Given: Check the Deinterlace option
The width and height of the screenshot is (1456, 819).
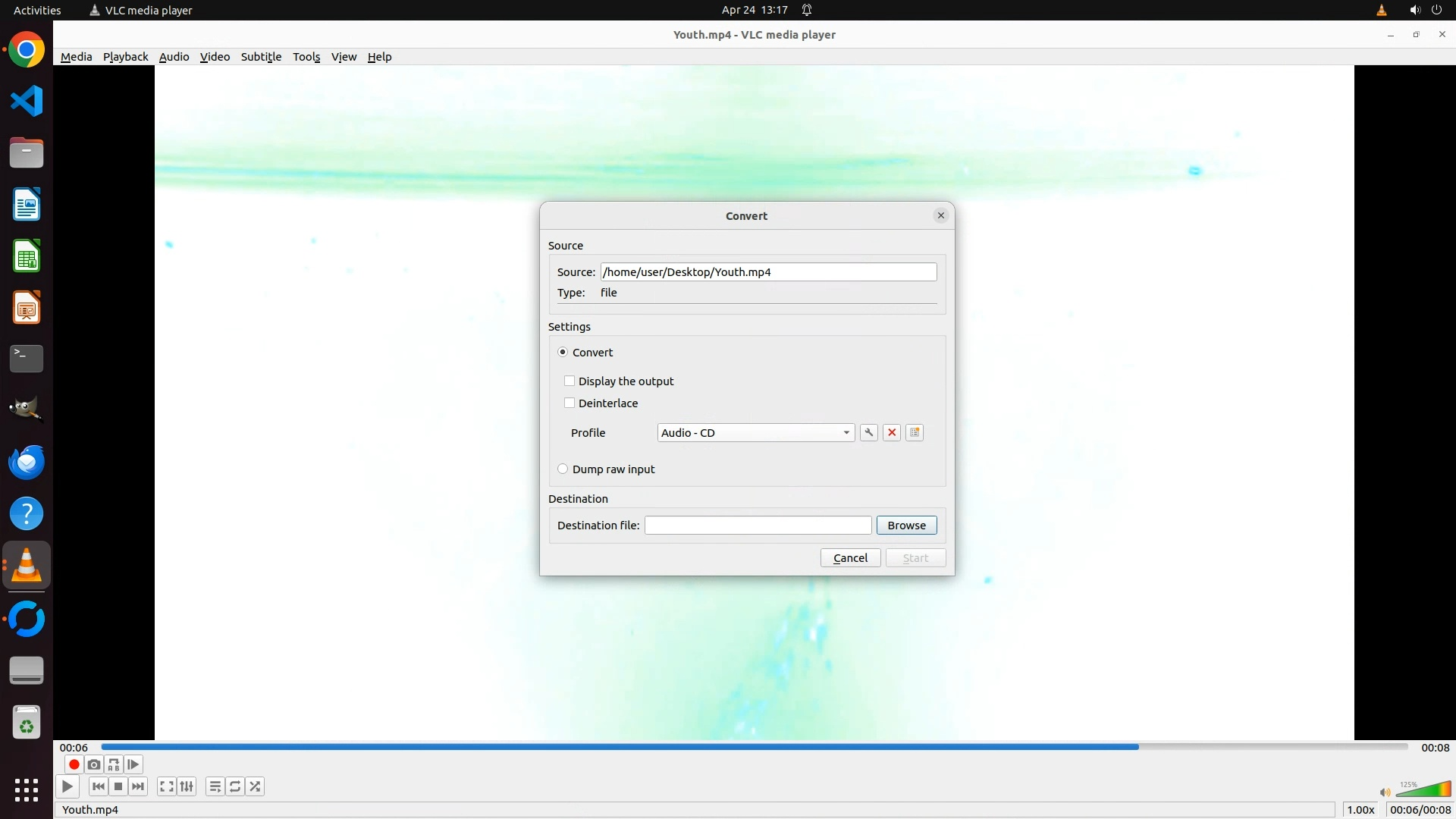Looking at the screenshot, I should coord(570,403).
